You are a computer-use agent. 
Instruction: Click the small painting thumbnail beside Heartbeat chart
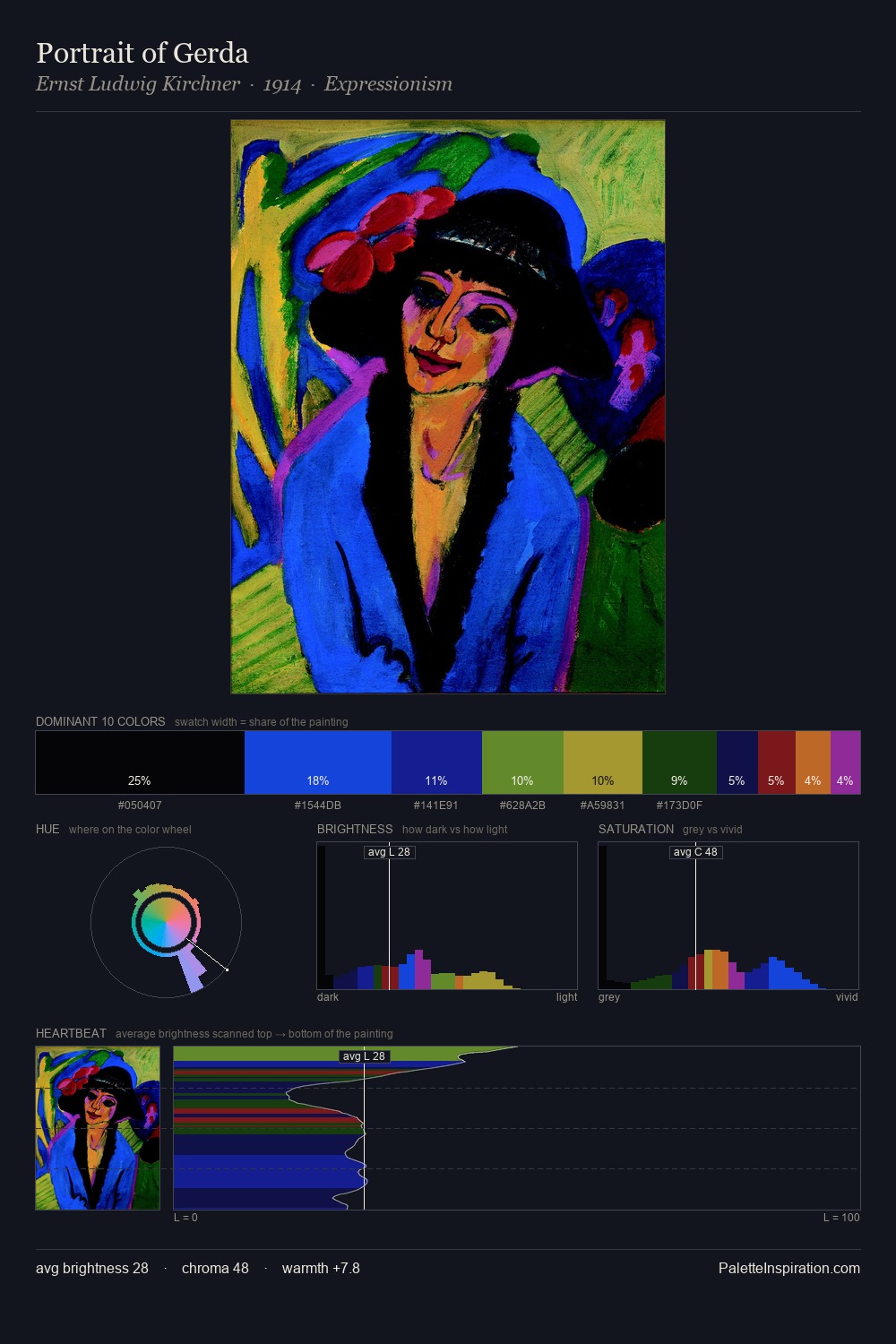[x=98, y=1128]
